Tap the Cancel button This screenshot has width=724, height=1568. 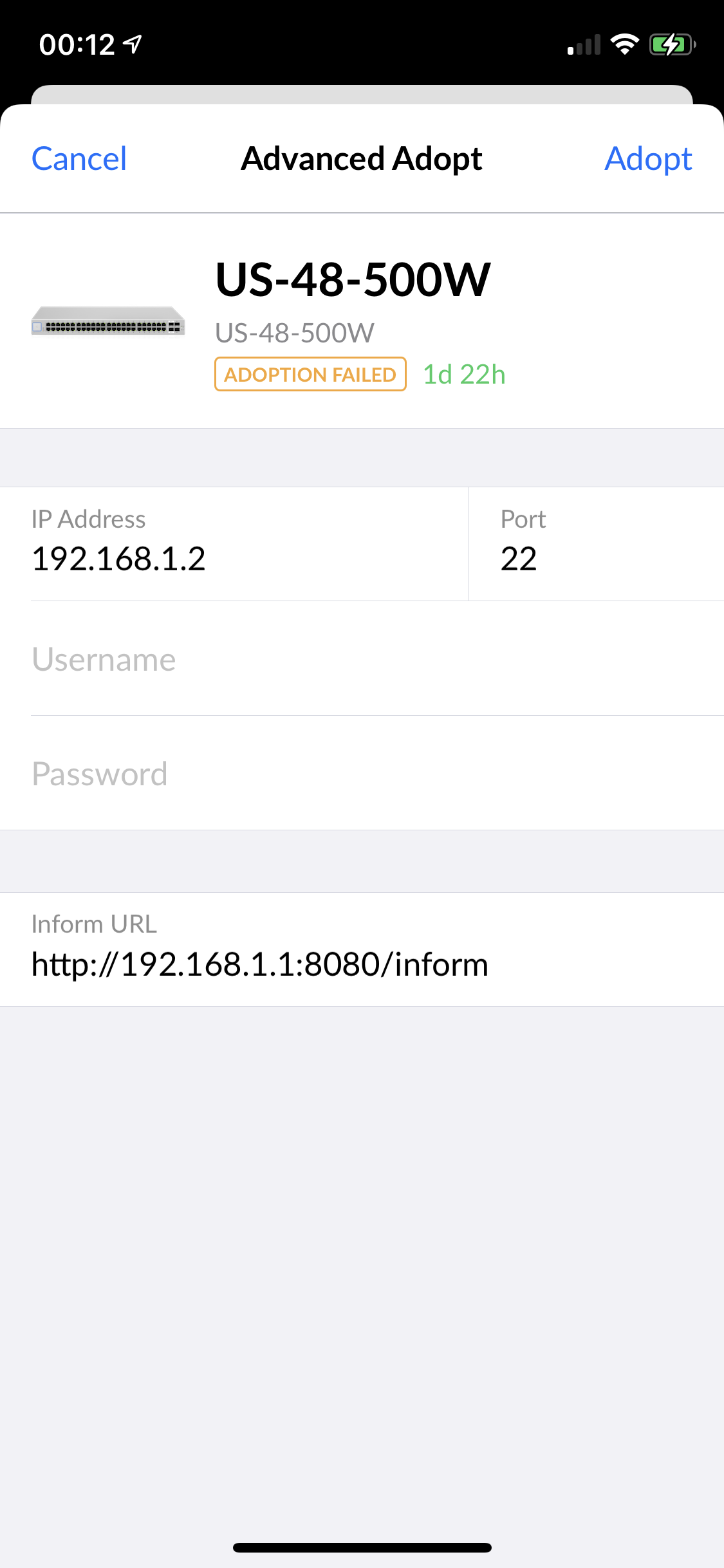[x=79, y=159]
